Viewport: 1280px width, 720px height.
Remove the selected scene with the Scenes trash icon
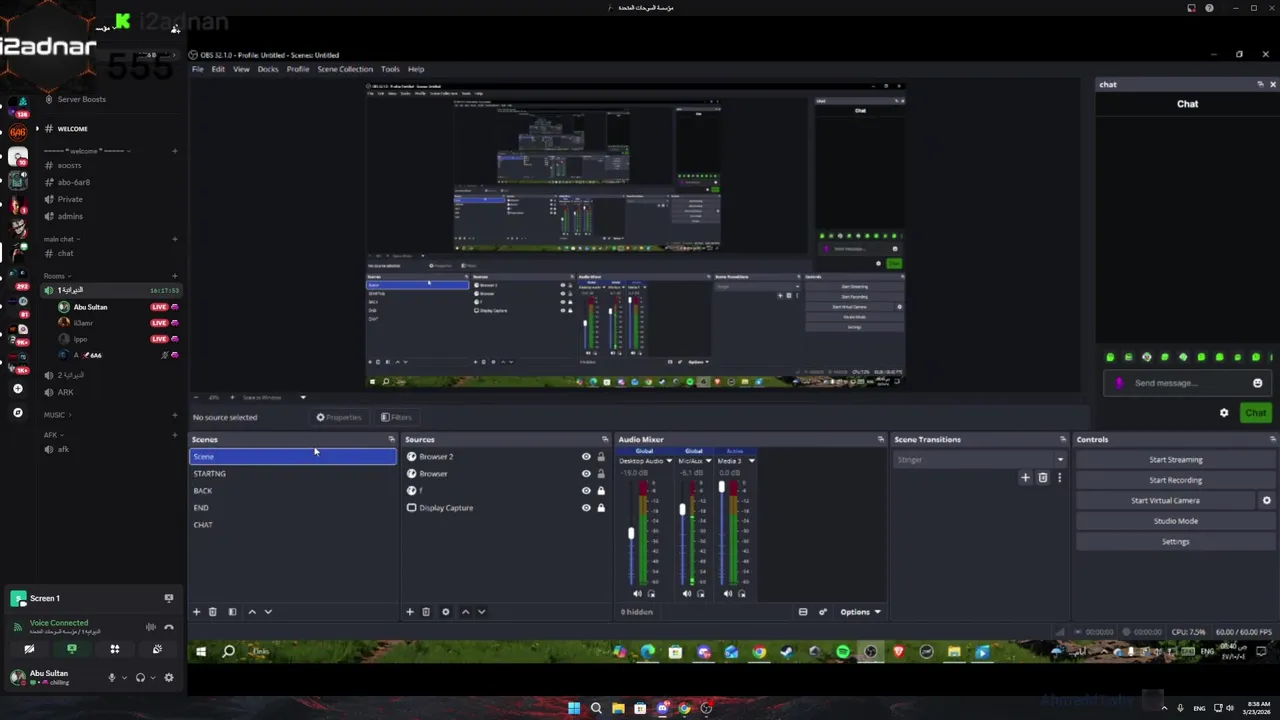(212, 612)
